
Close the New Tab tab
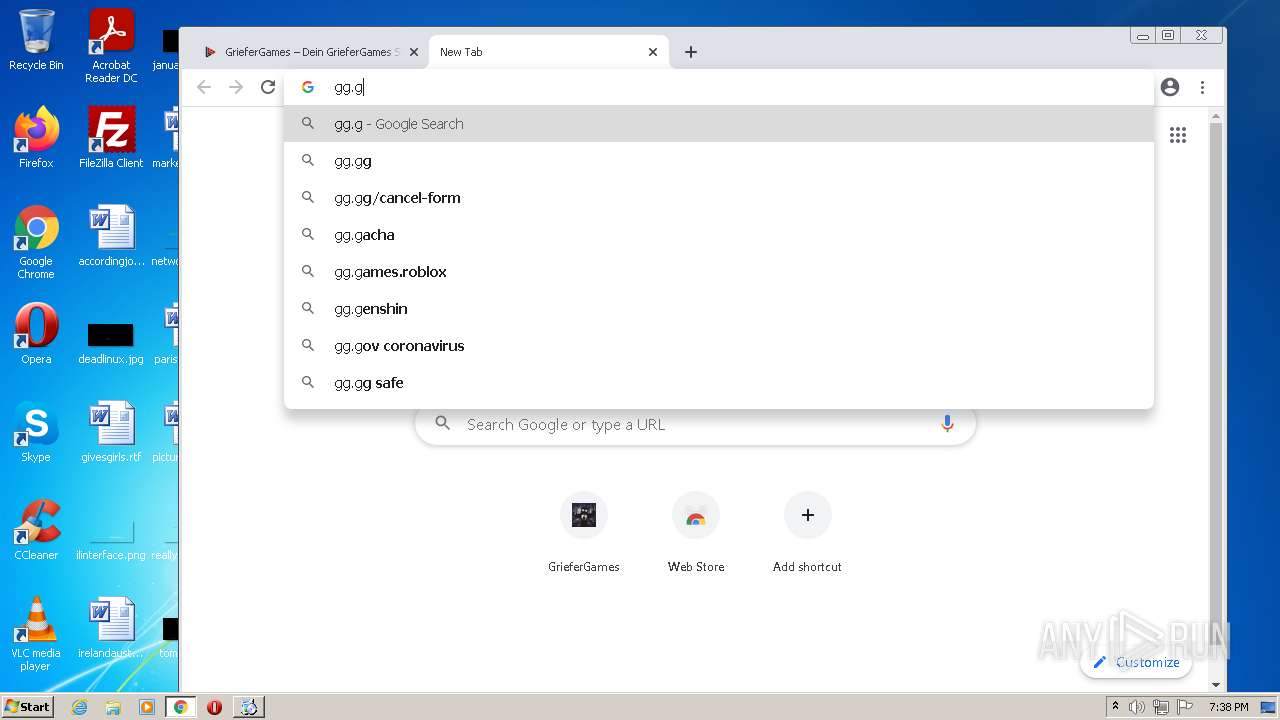click(x=653, y=52)
